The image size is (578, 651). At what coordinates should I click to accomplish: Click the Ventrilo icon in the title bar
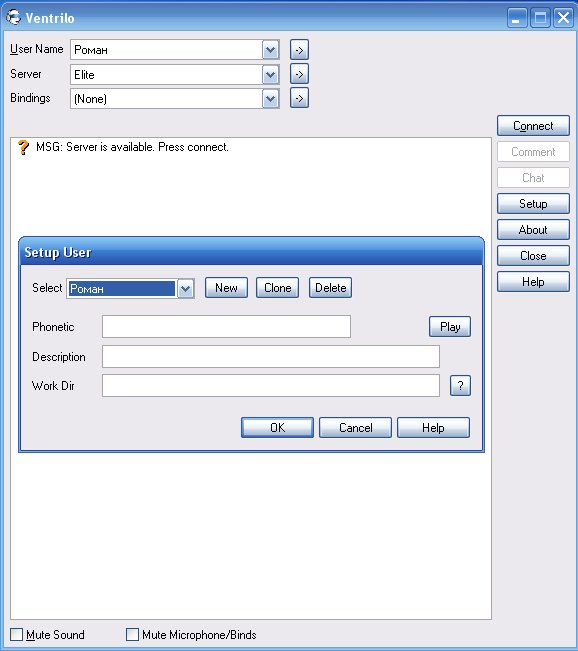[x=14, y=17]
